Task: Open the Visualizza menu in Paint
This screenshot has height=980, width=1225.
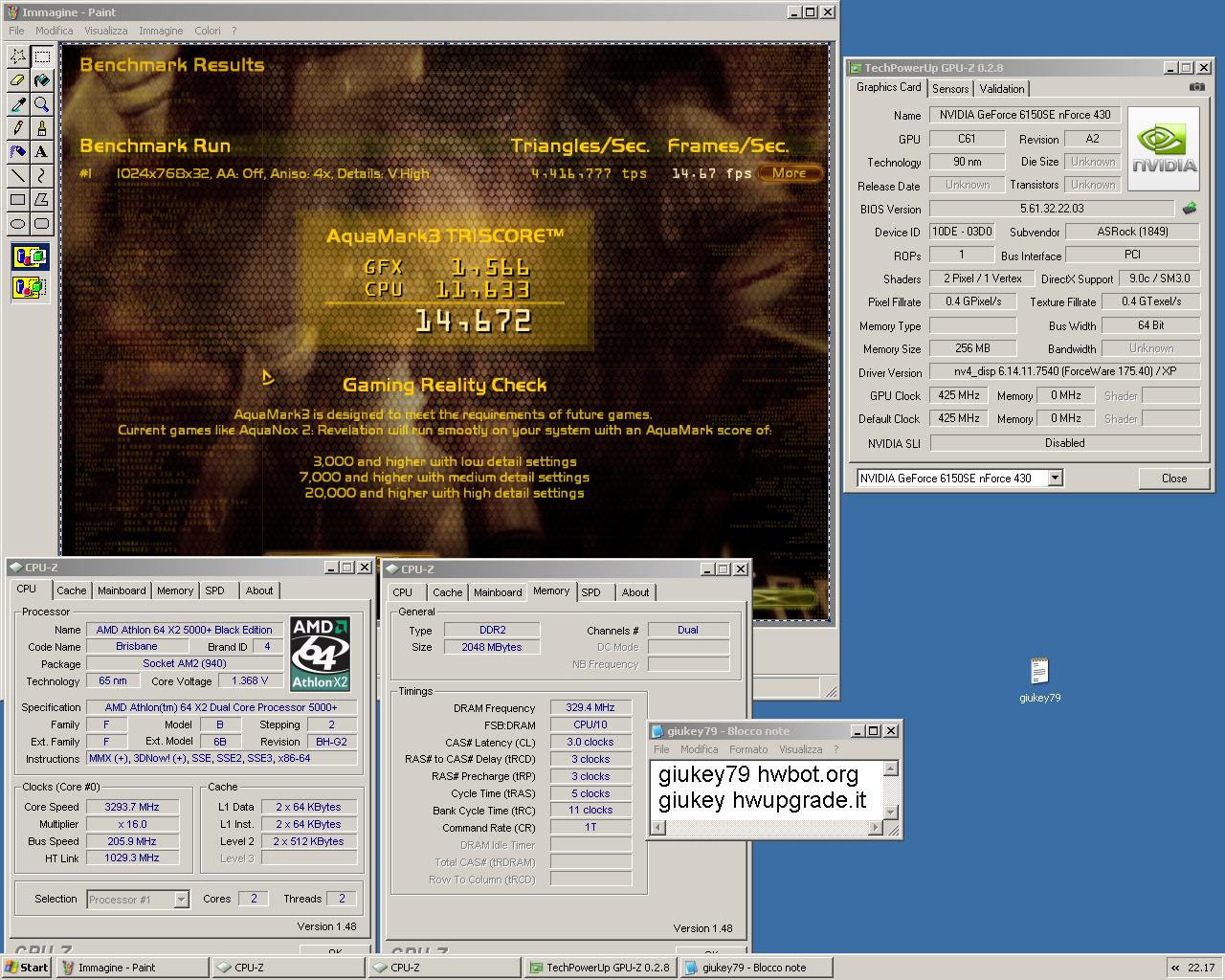Action: pos(106,31)
